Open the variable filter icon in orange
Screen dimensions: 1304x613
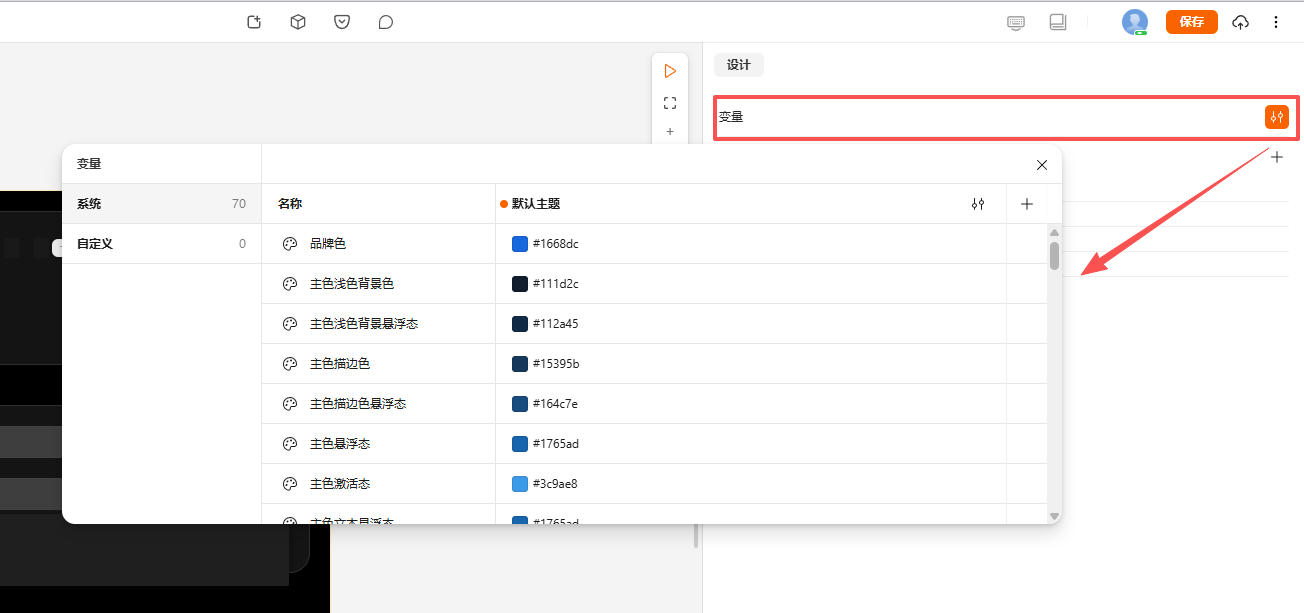pyautogui.click(x=1276, y=117)
